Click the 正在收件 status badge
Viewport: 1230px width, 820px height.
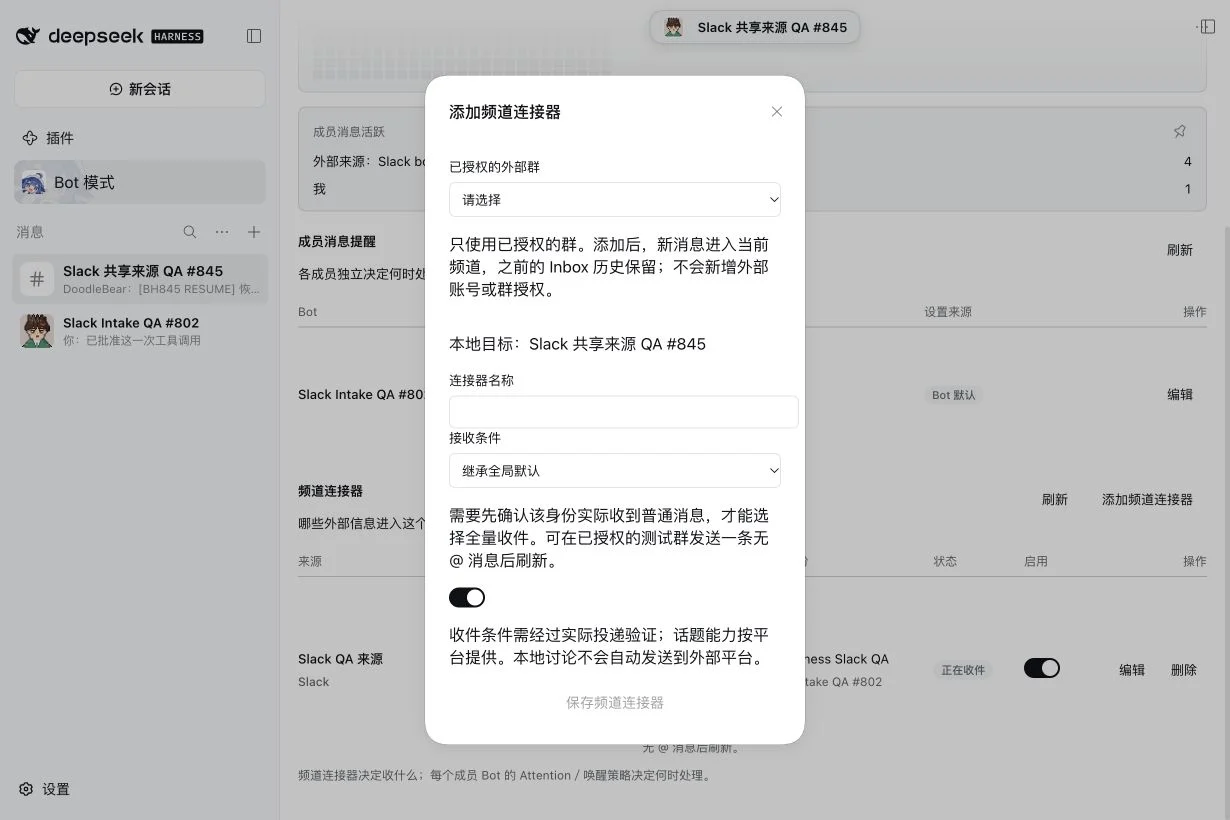click(963, 670)
